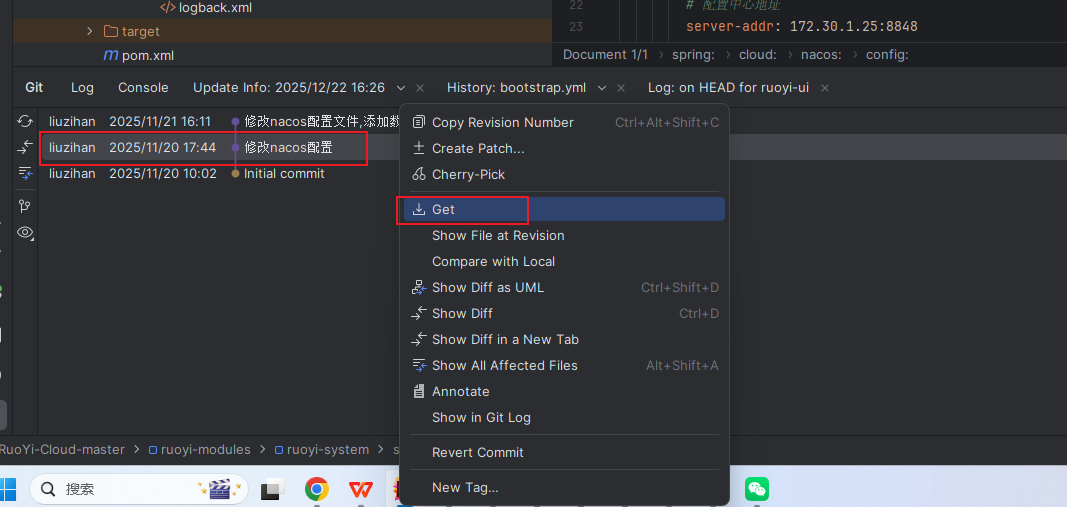1067x507 pixels.
Task: Open WPS Office from the taskbar
Action: (360, 489)
